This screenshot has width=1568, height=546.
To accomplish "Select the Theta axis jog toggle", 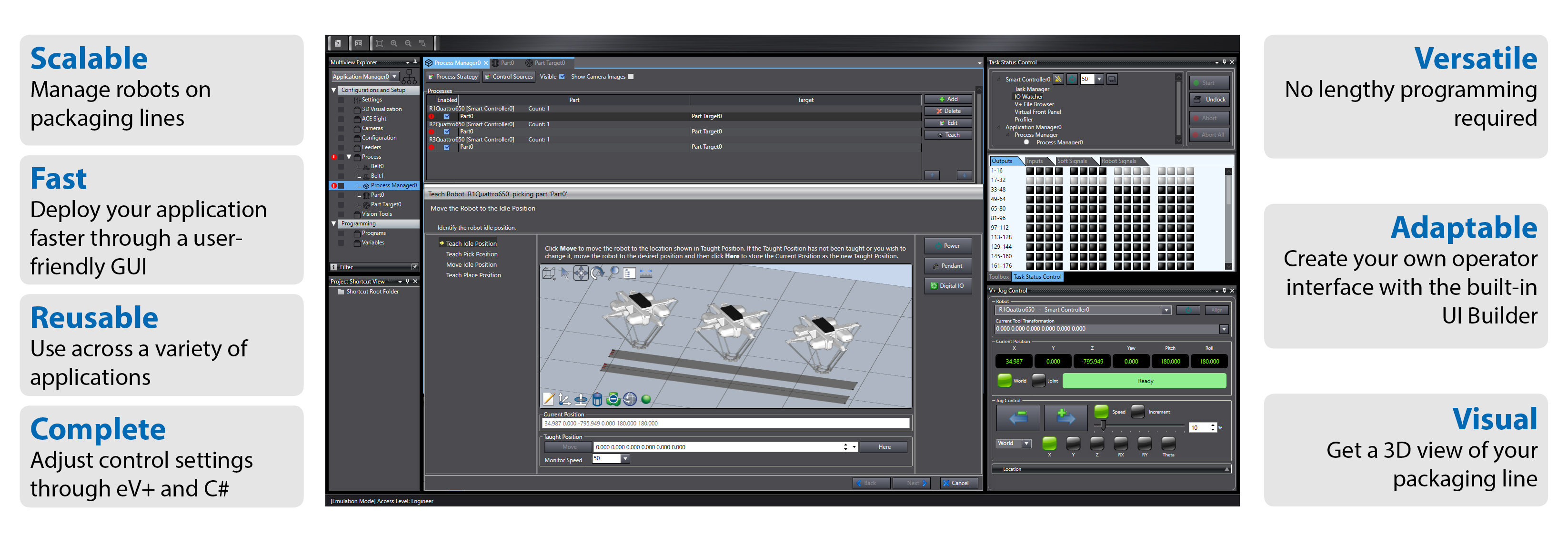I will pyautogui.click(x=1168, y=443).
